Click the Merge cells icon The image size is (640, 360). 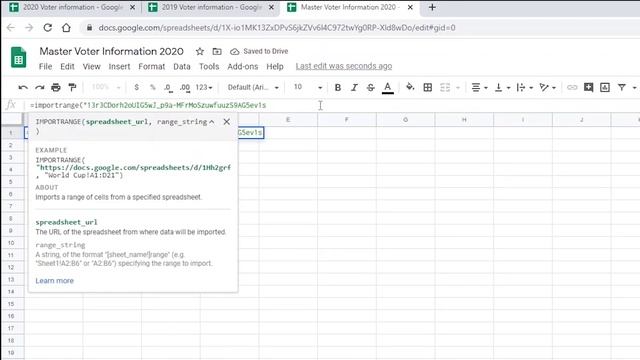(x=445, y=87)
